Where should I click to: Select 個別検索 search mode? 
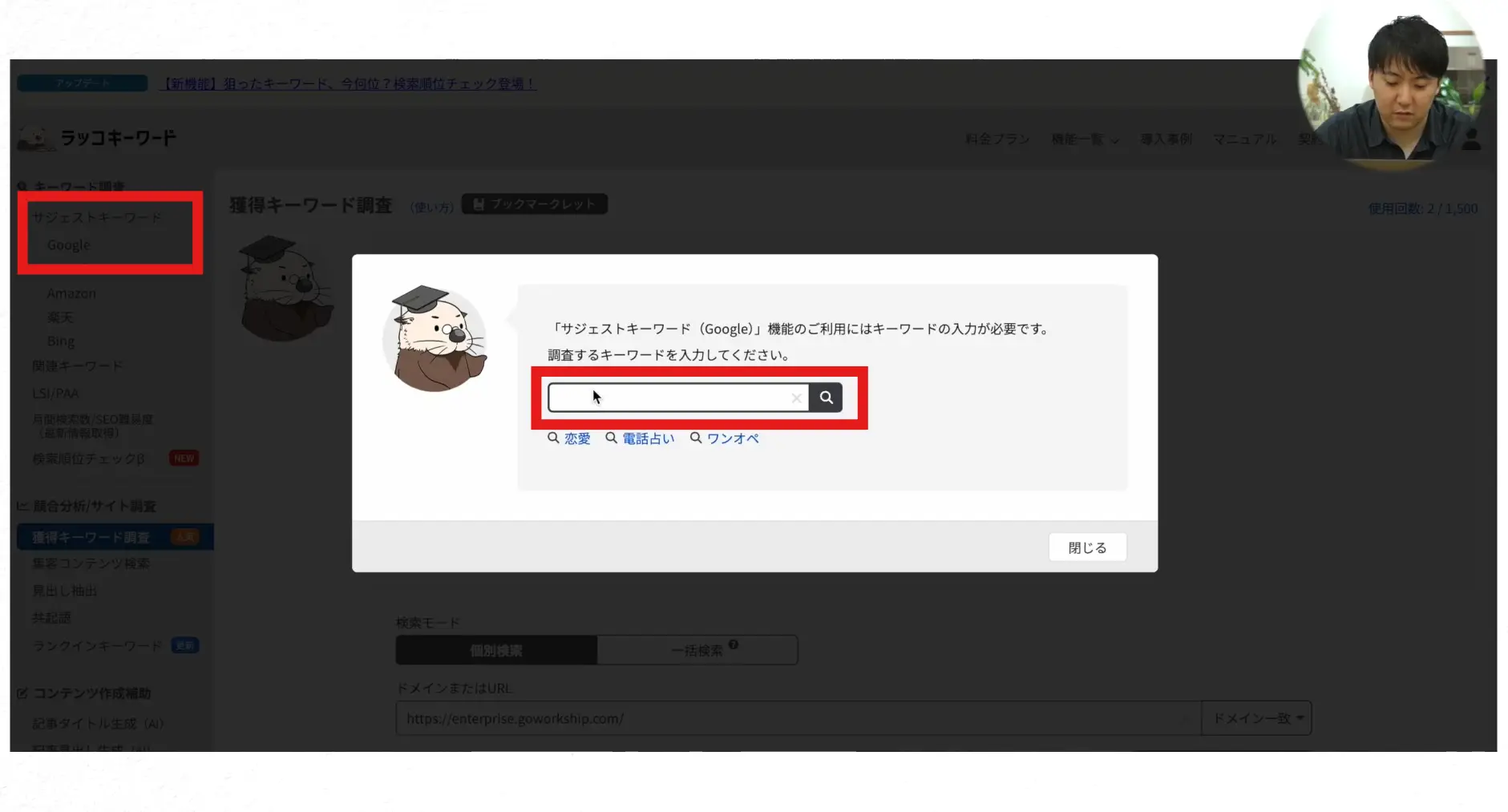[x=496, y=650]
